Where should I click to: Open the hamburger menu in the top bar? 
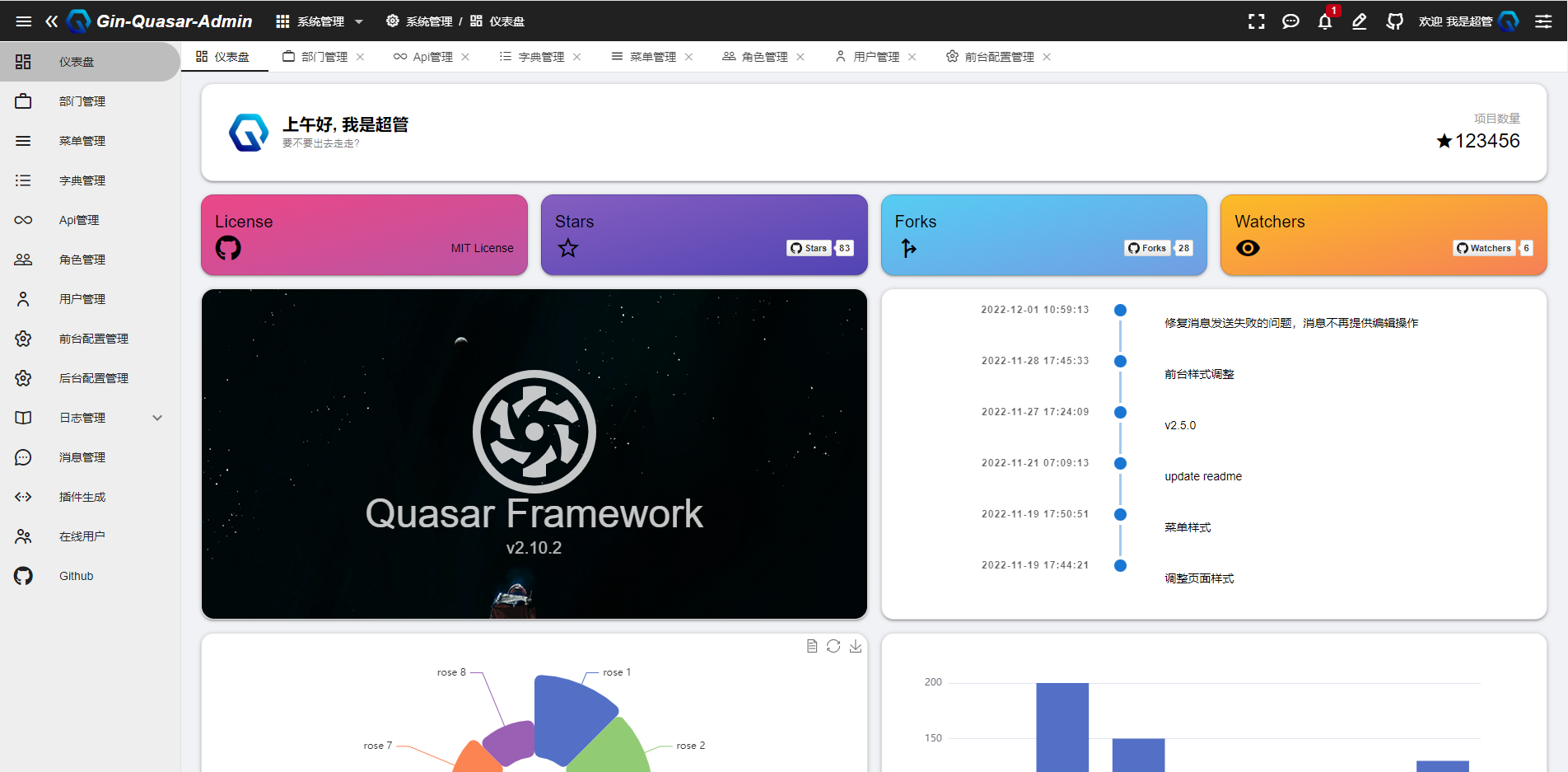[x=24, y=21]
